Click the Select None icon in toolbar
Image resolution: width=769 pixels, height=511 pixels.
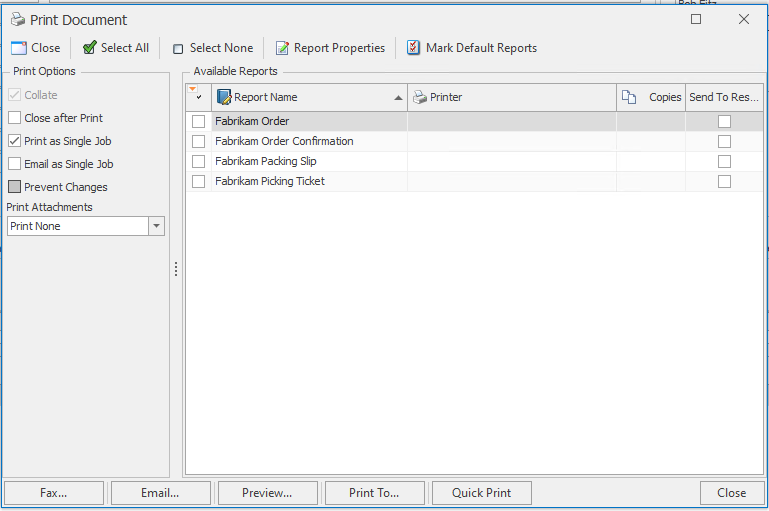pos(178,48)
